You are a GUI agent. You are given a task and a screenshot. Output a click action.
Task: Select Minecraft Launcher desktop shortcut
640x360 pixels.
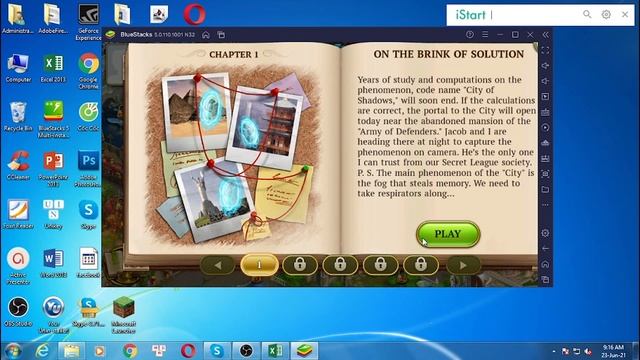[124, 315]
